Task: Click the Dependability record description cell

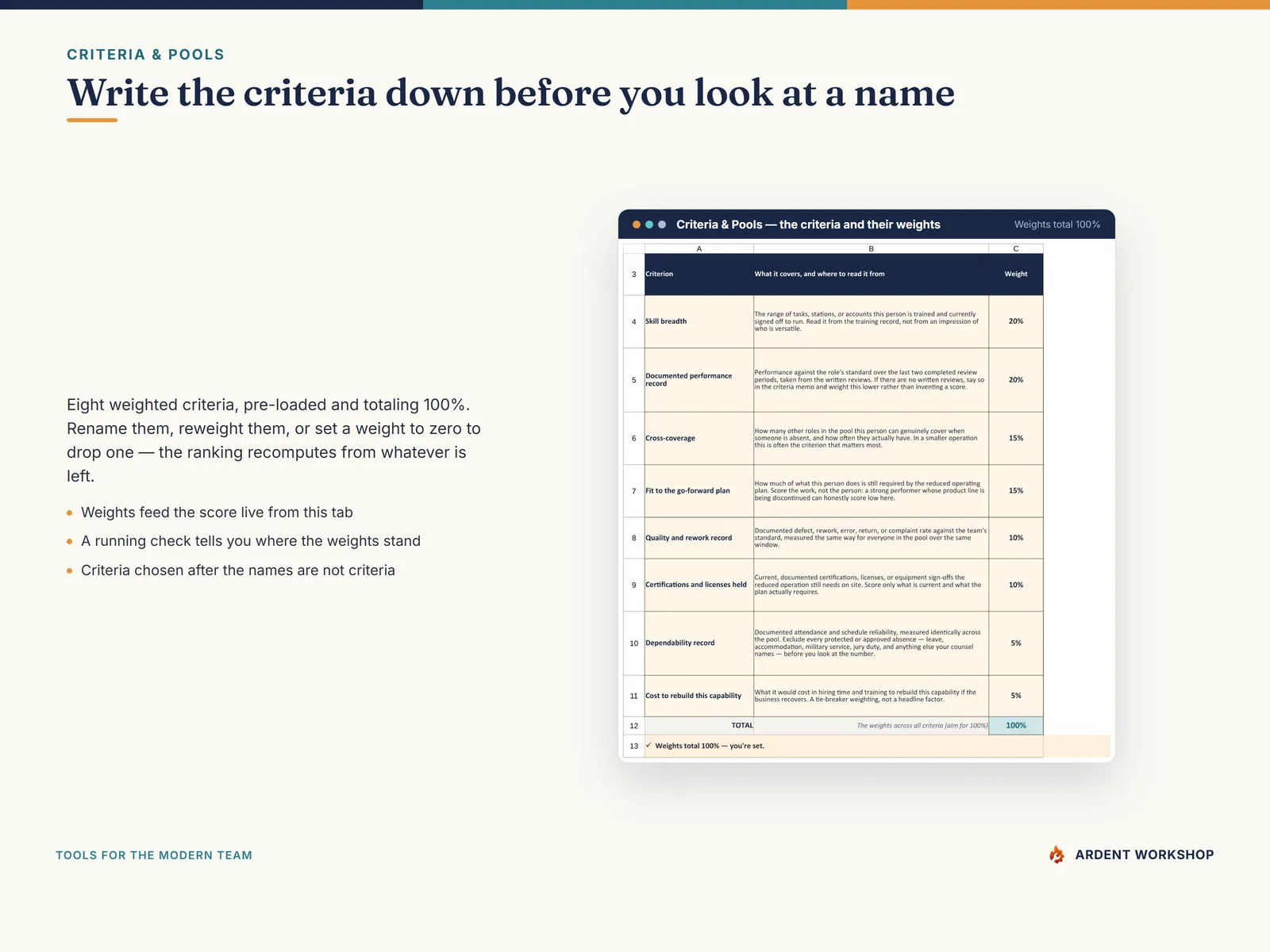Action: point(871,643)
